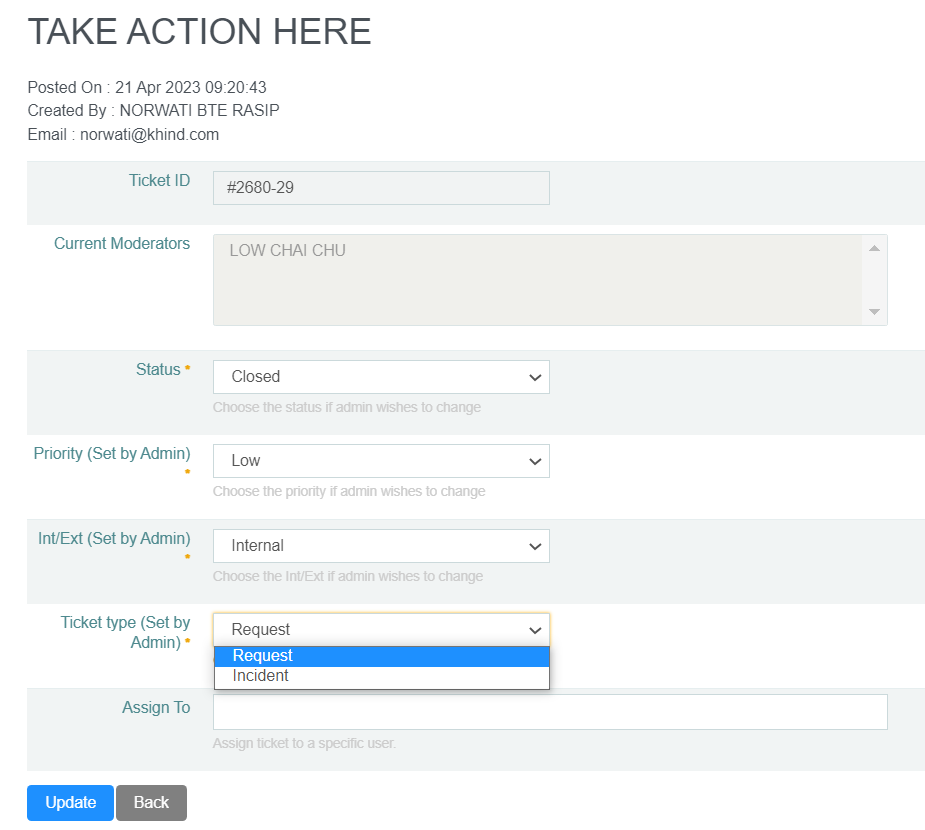Screen dimensions: 925x830
Task: Open the Priority dropdown set to Low
Action: 380,461
